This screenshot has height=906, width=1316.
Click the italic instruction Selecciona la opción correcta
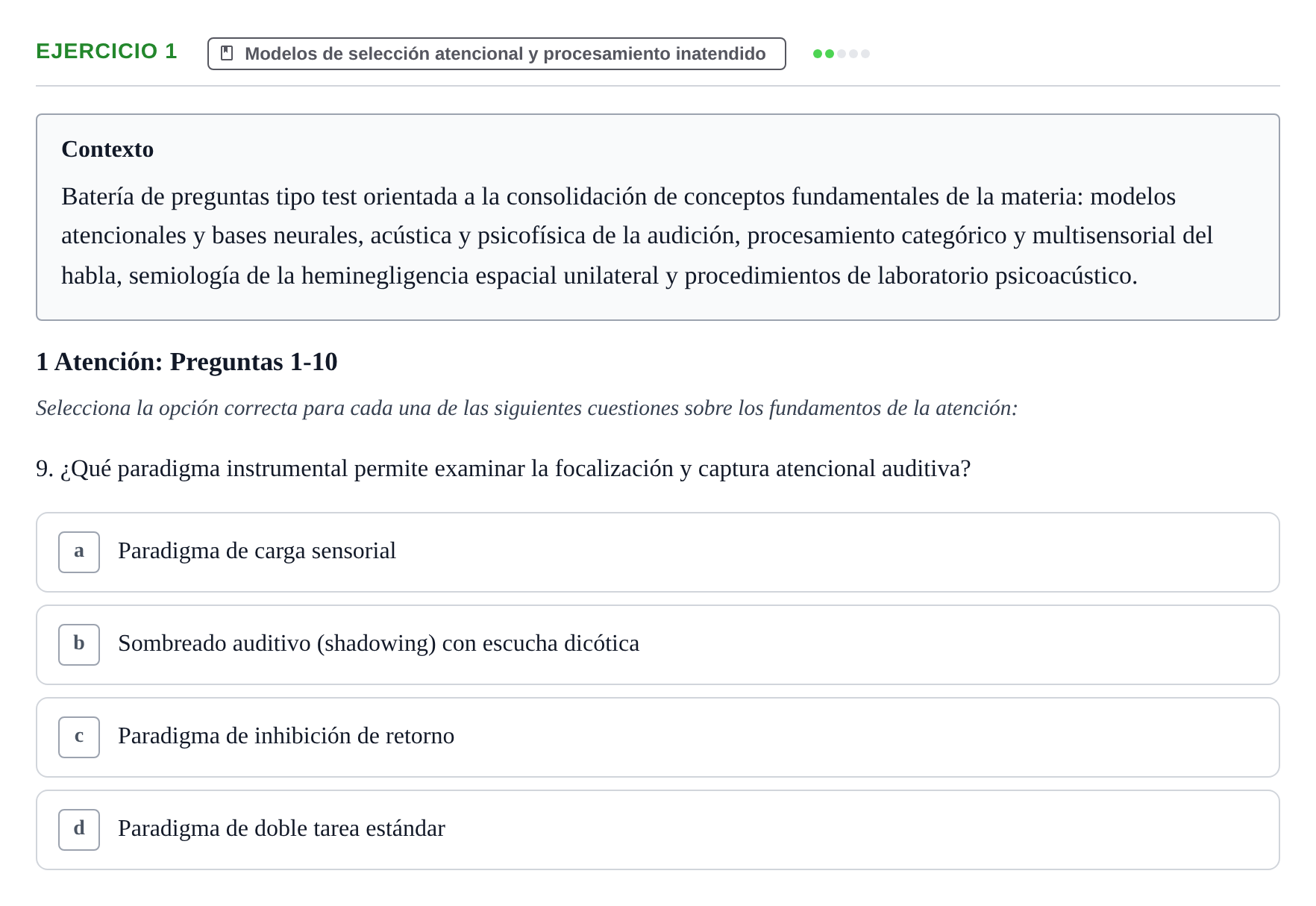click(x=527, y=408)
